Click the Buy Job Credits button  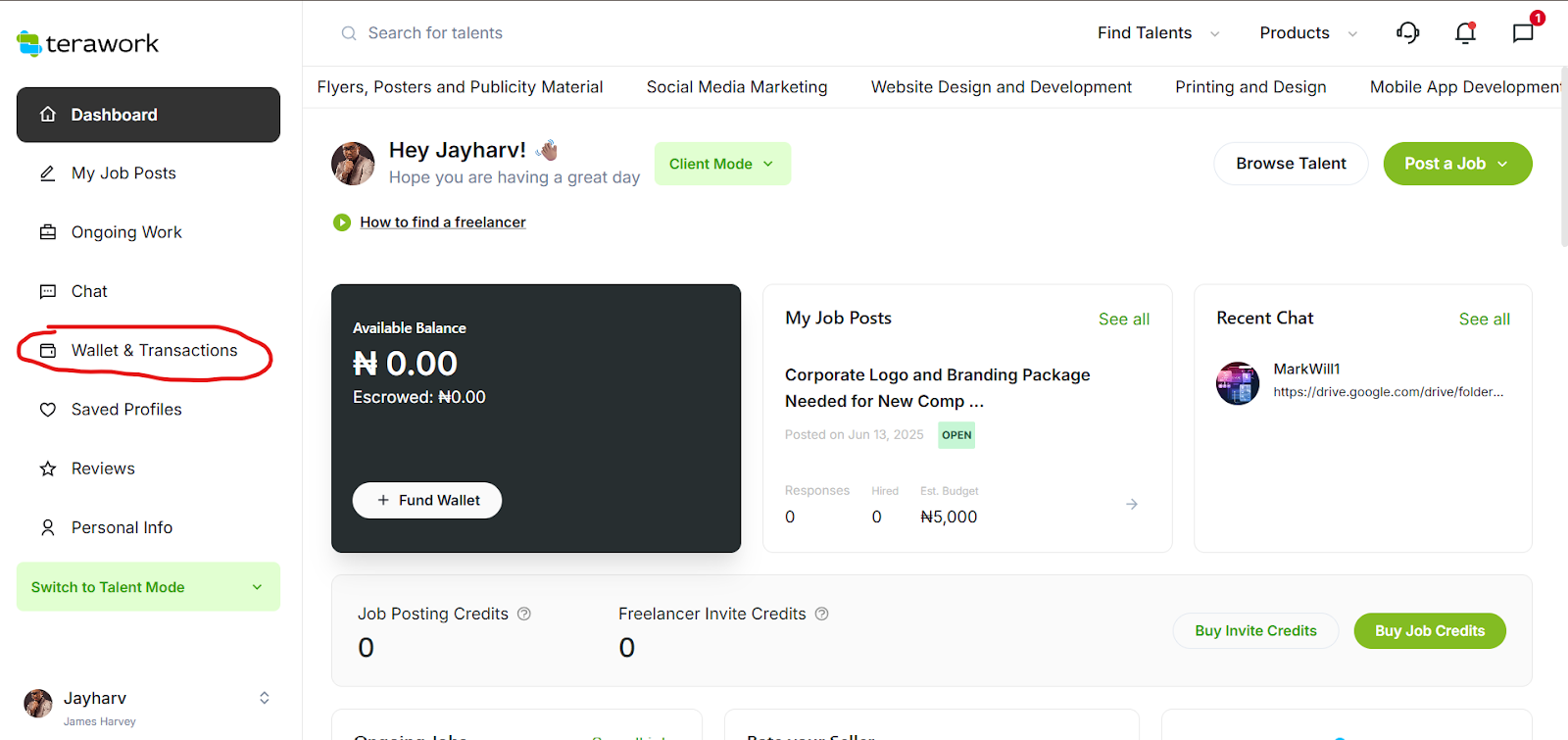[1429, 631]
